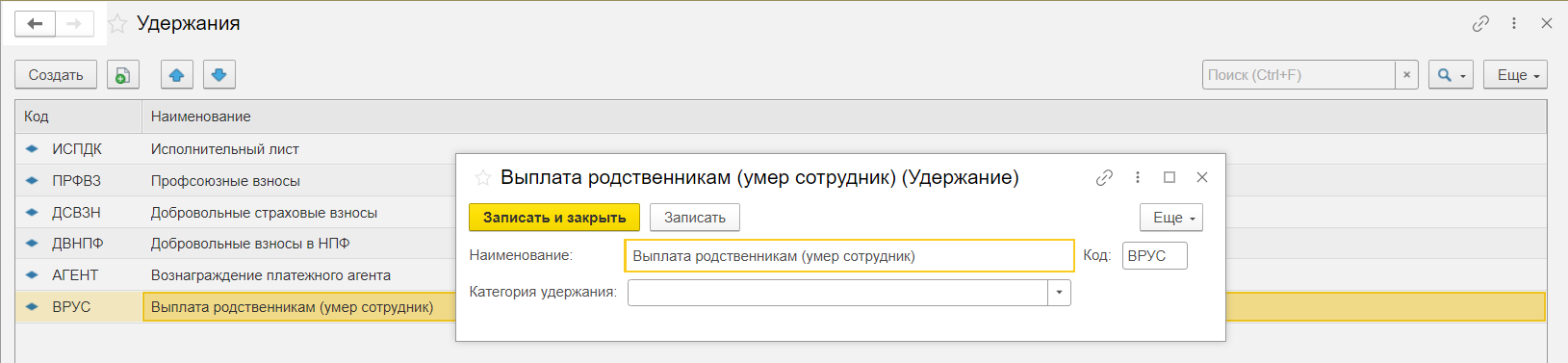This screenshot has width=1568, height=363.
Task: Maximize the Удержание dialog
Action: (1170, 177)
